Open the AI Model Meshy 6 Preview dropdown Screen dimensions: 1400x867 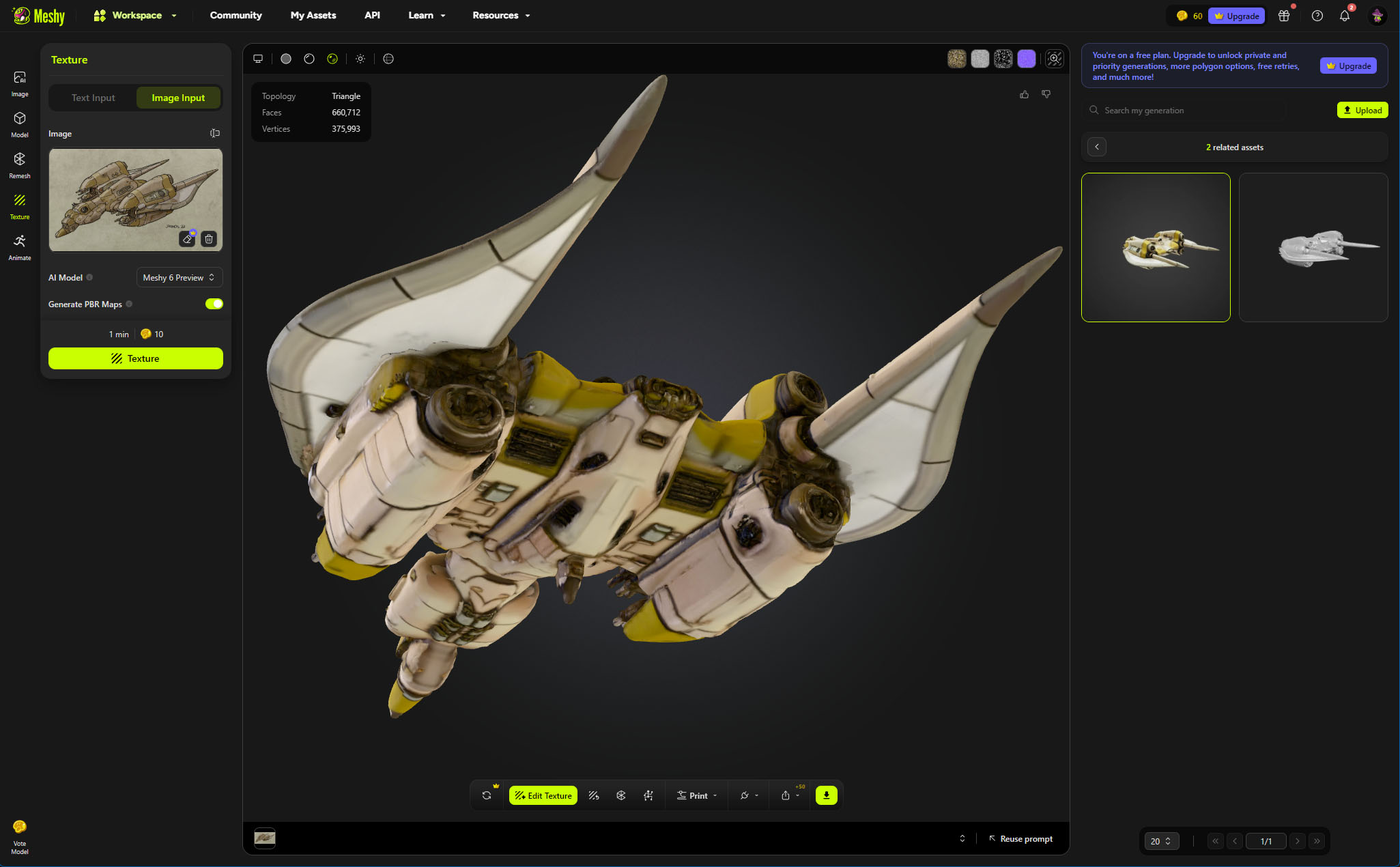180,277
